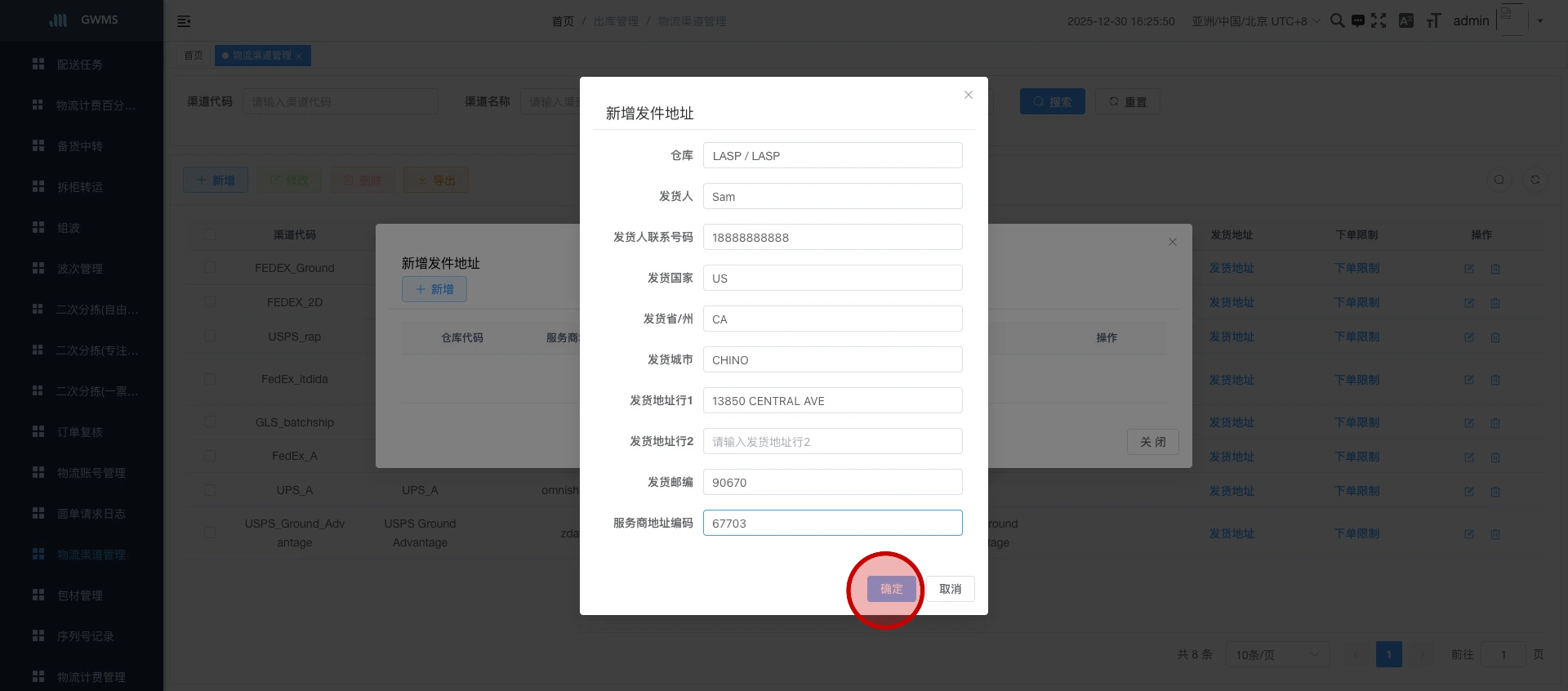
Task: Switch to the 首页 tab
Action: (194, 56)
